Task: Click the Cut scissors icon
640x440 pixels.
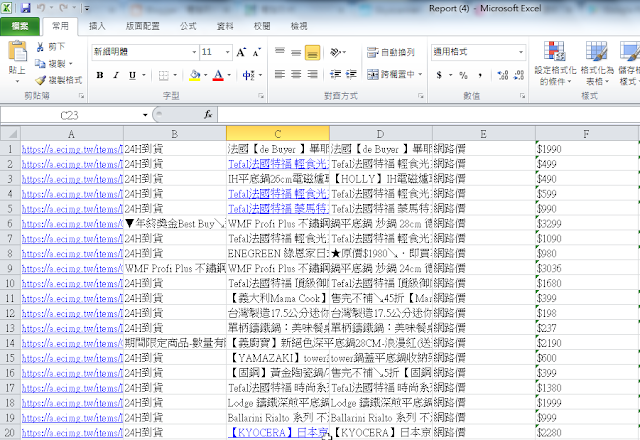Action: coord(40,47)
